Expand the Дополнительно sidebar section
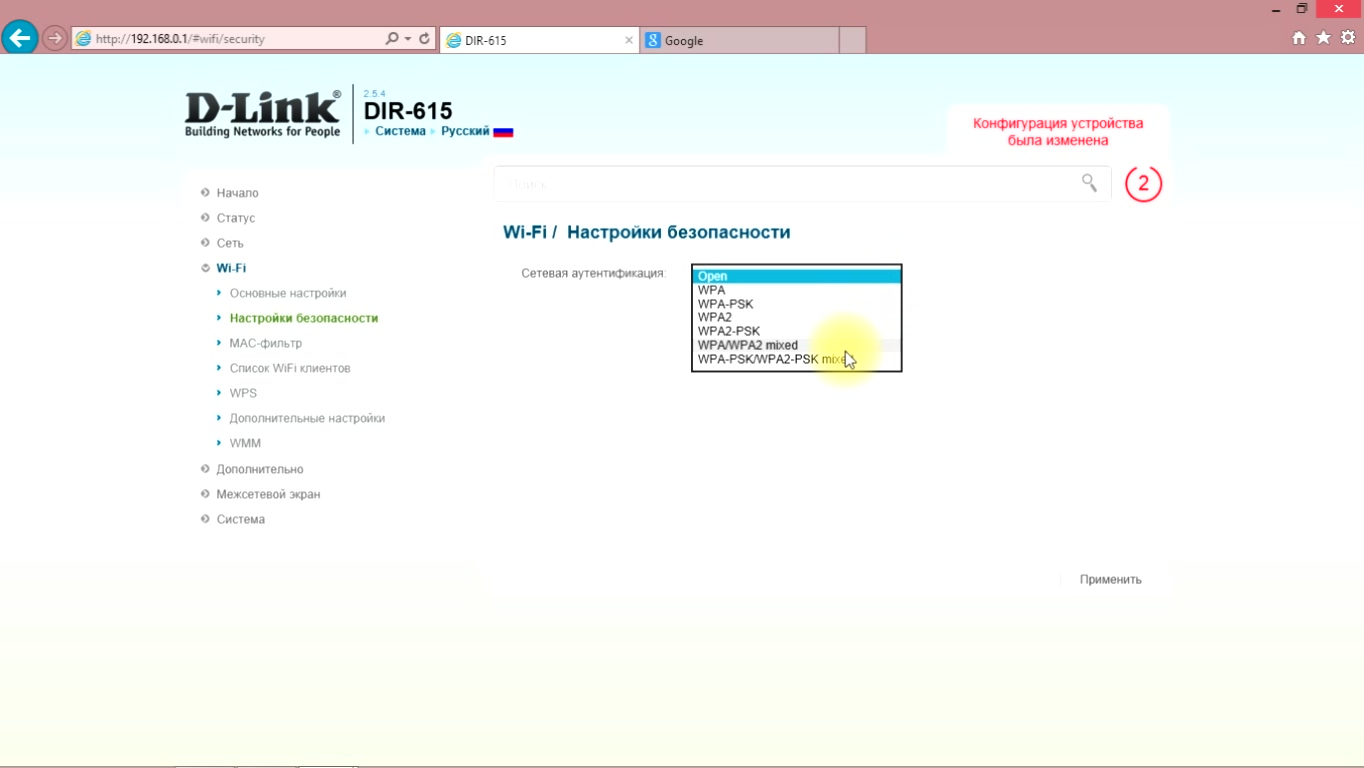The image size is (1364, 768). click(259, 469)
